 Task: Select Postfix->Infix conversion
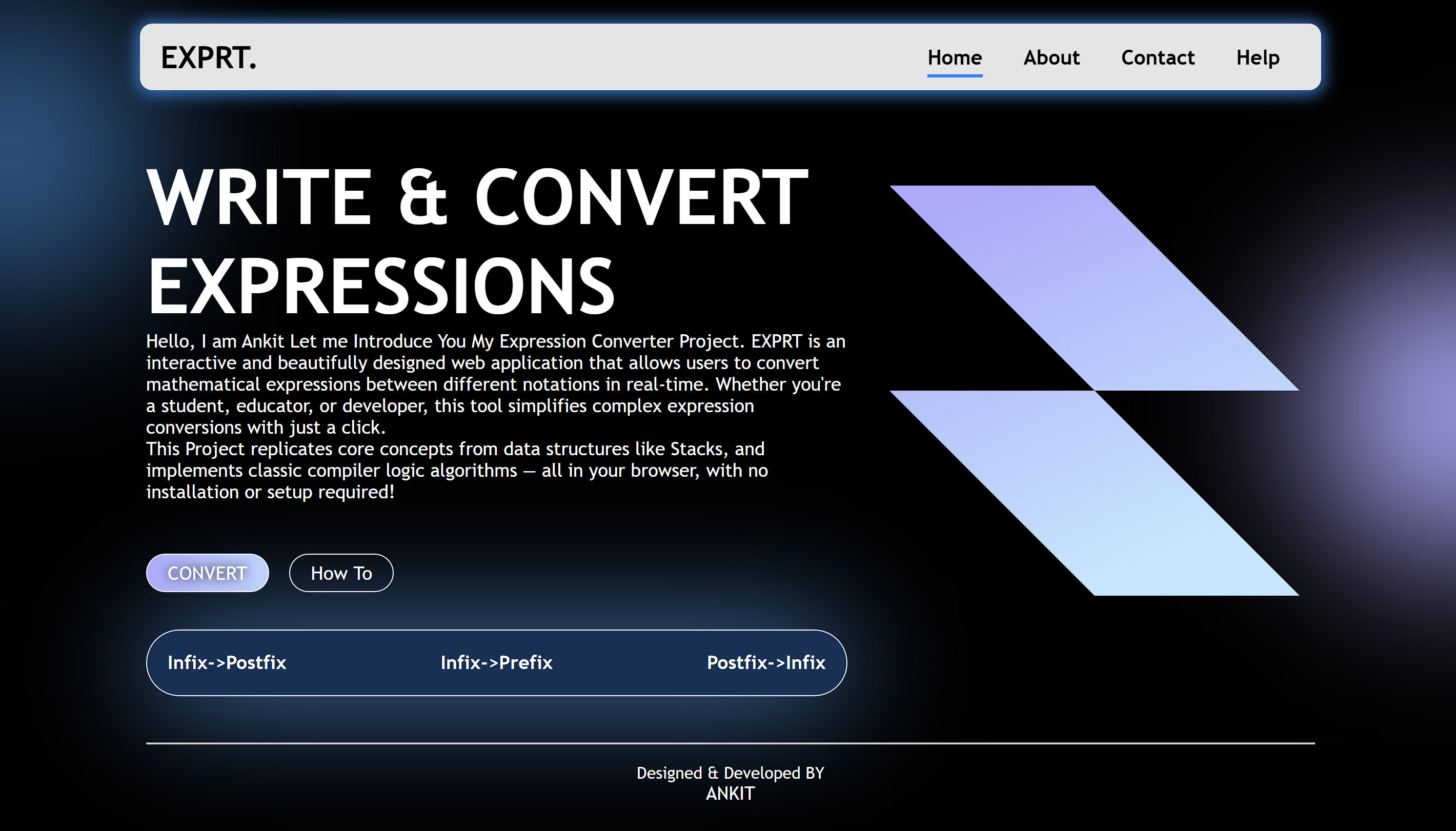(x=766, y=662)
